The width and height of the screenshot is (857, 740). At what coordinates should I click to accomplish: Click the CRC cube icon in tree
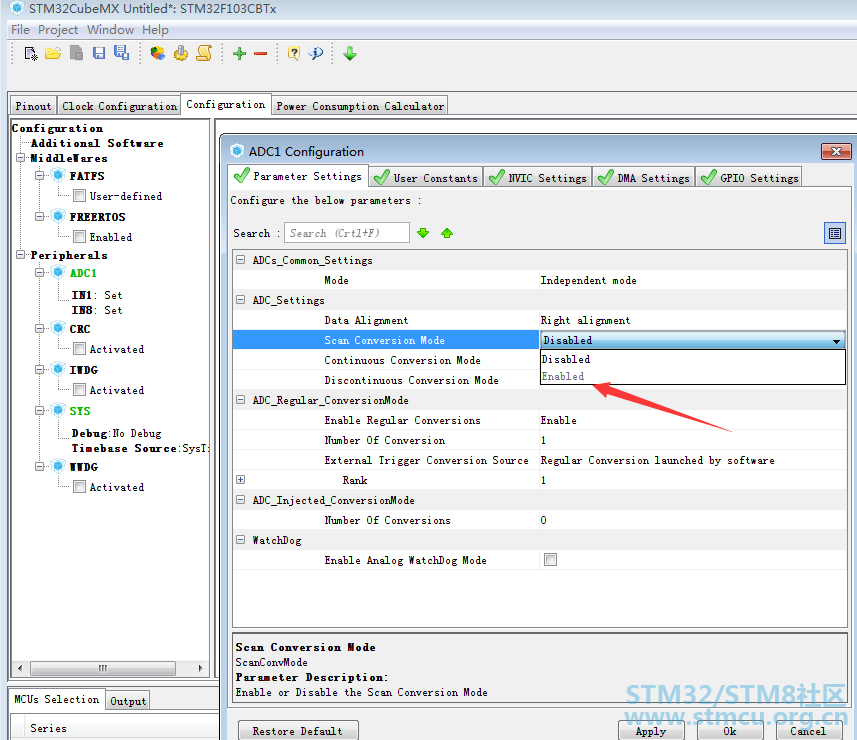(58, 328)
